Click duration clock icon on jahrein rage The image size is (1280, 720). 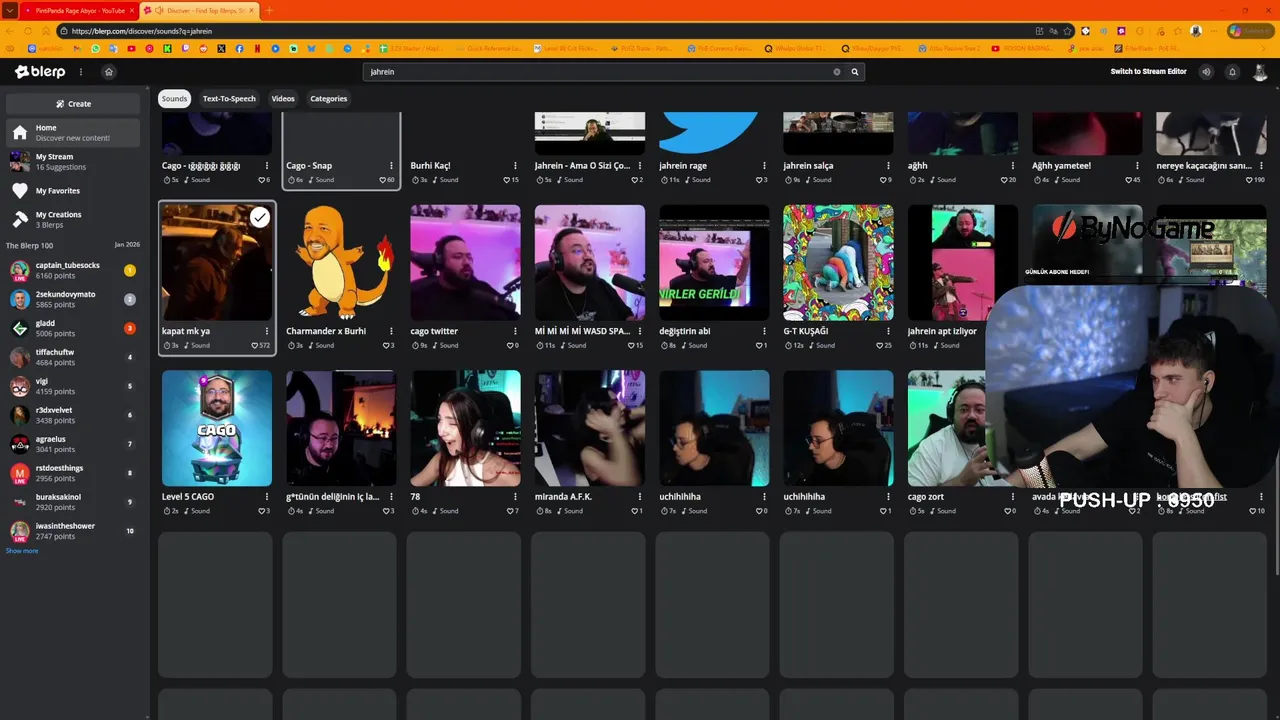coord(665,180)
